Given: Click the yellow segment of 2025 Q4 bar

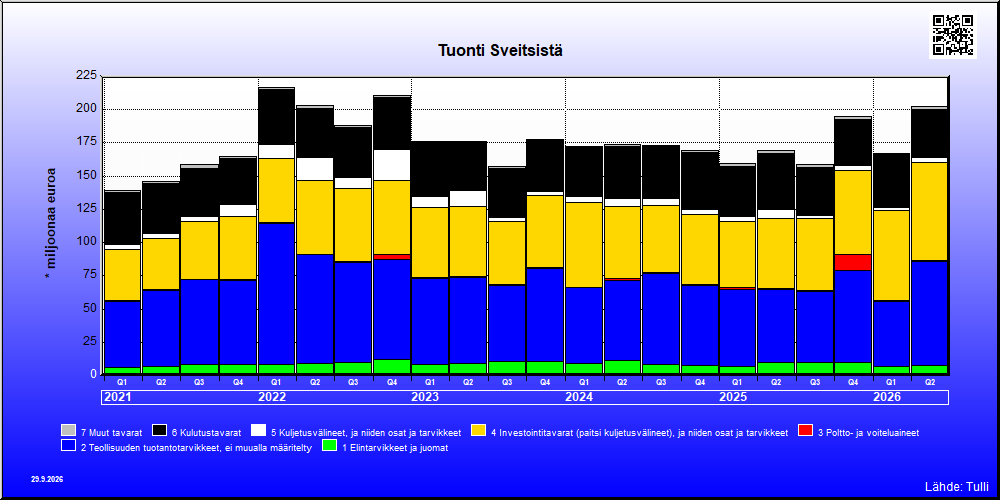Looking at the screenshot, I should click(853, 212).
